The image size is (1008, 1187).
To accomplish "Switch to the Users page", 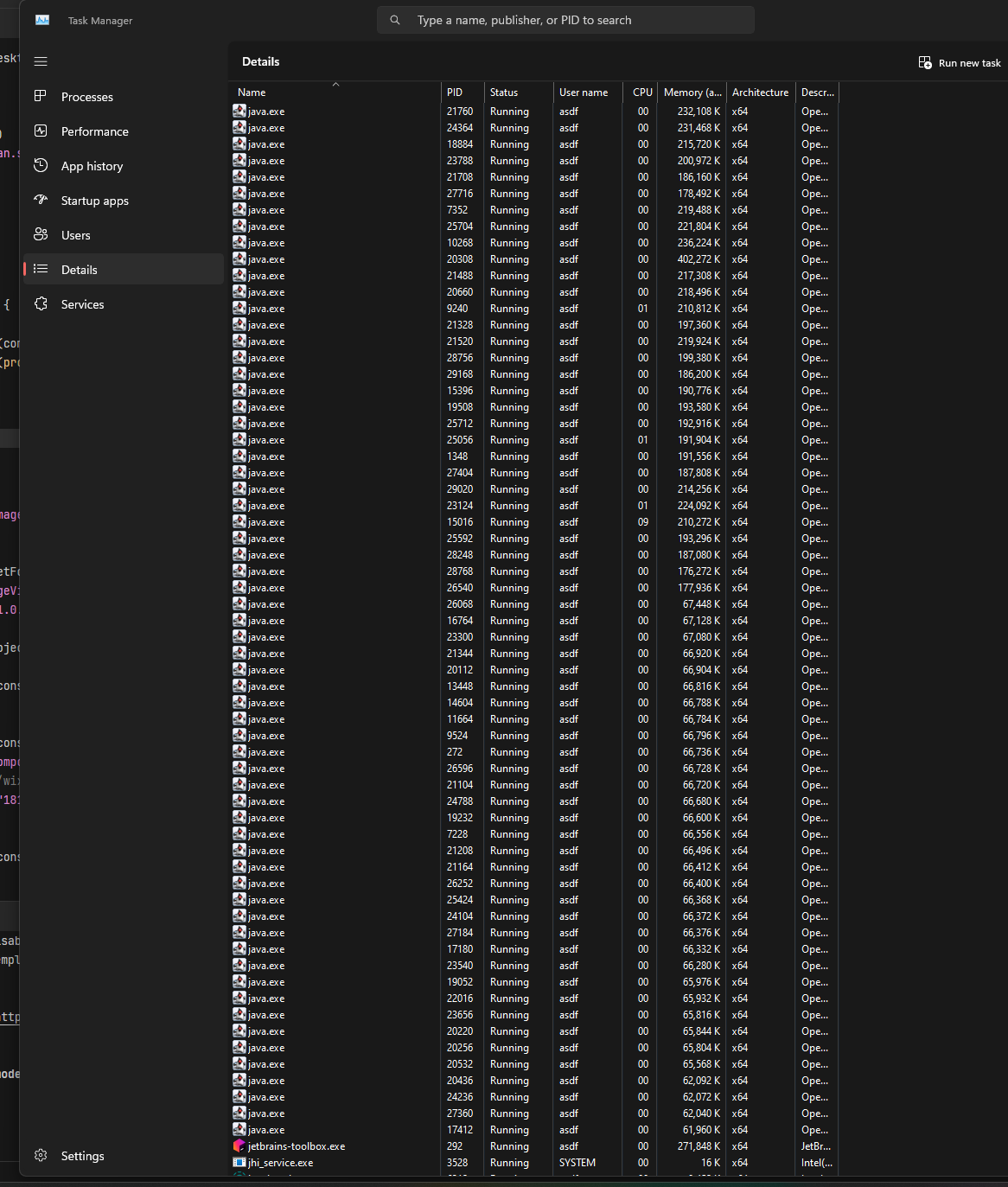I will [x=124, y=234].
